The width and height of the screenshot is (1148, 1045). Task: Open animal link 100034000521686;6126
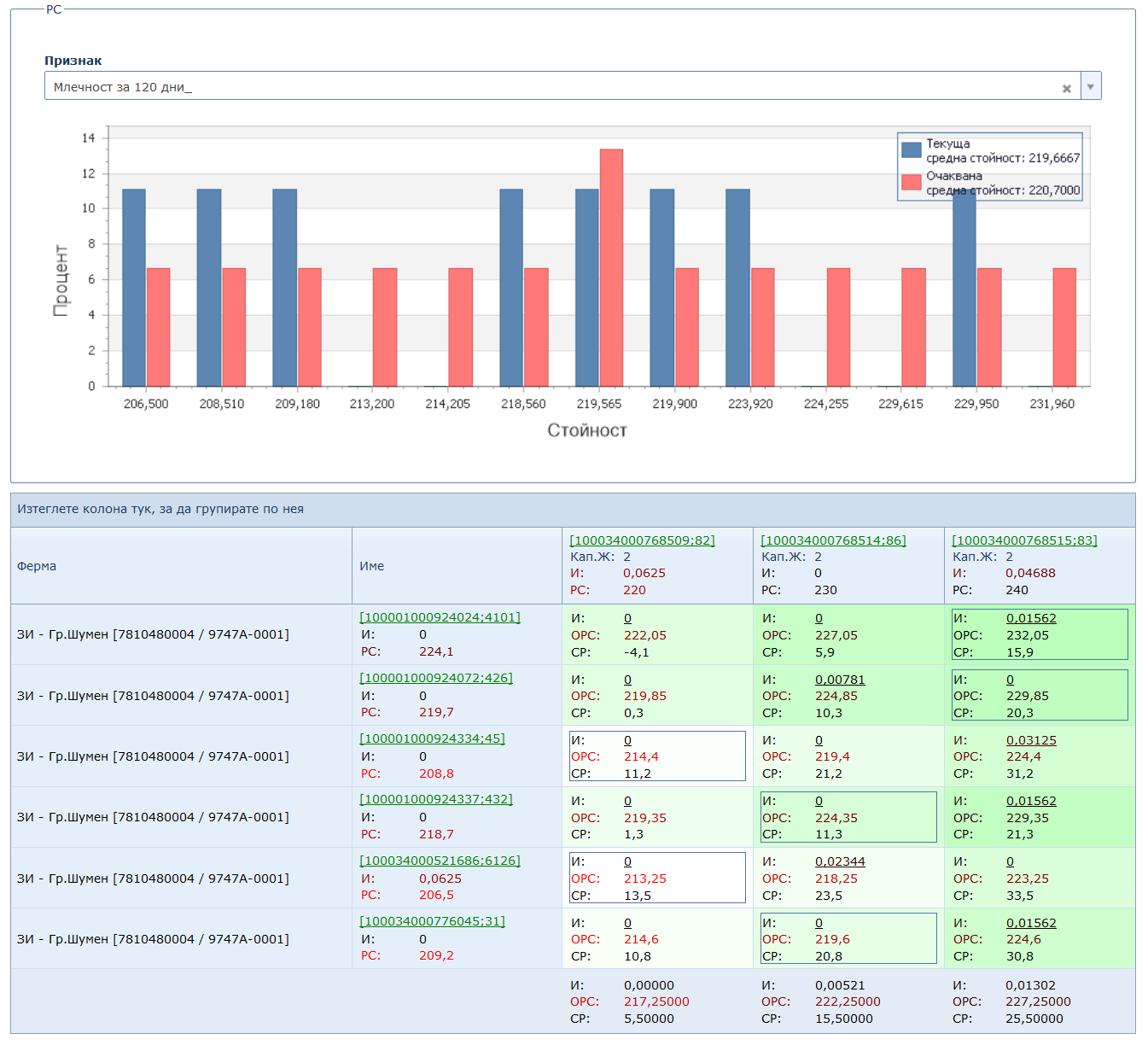point(440,861)
